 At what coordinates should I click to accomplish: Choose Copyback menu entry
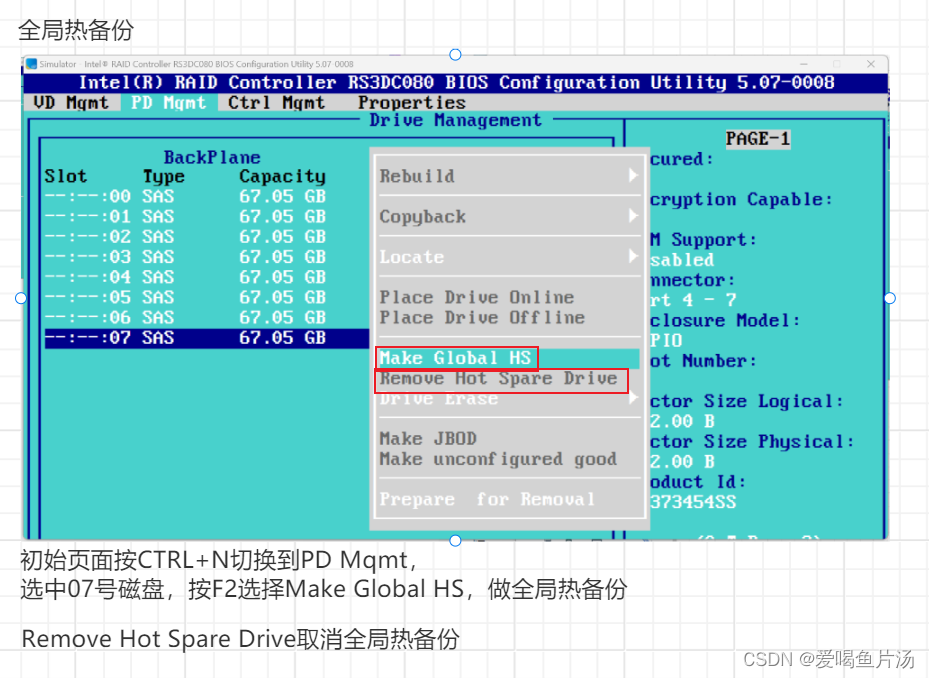422,216
